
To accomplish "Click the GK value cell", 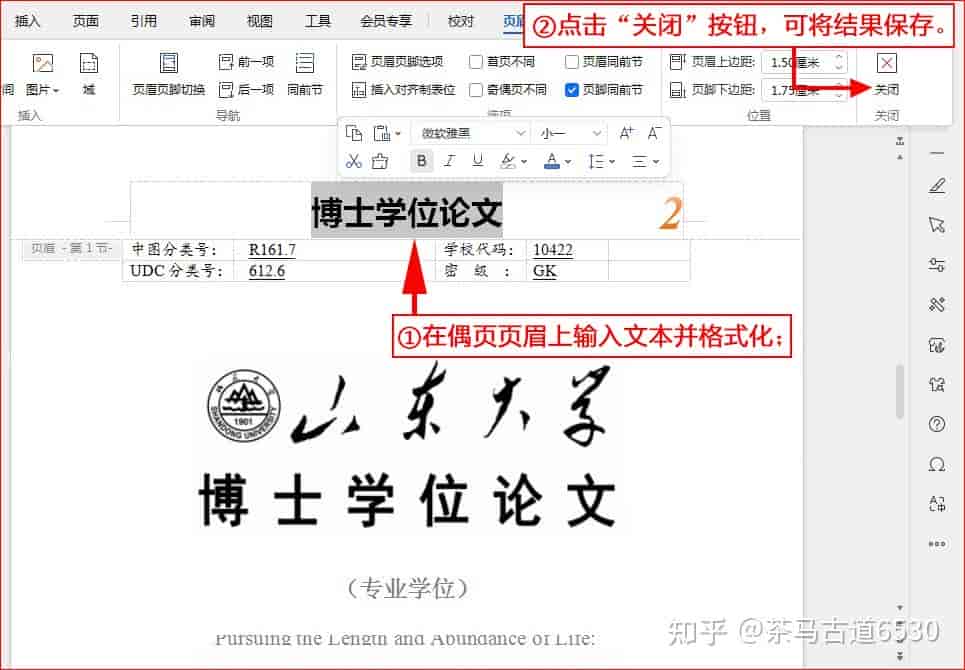I will click(545, 271).
